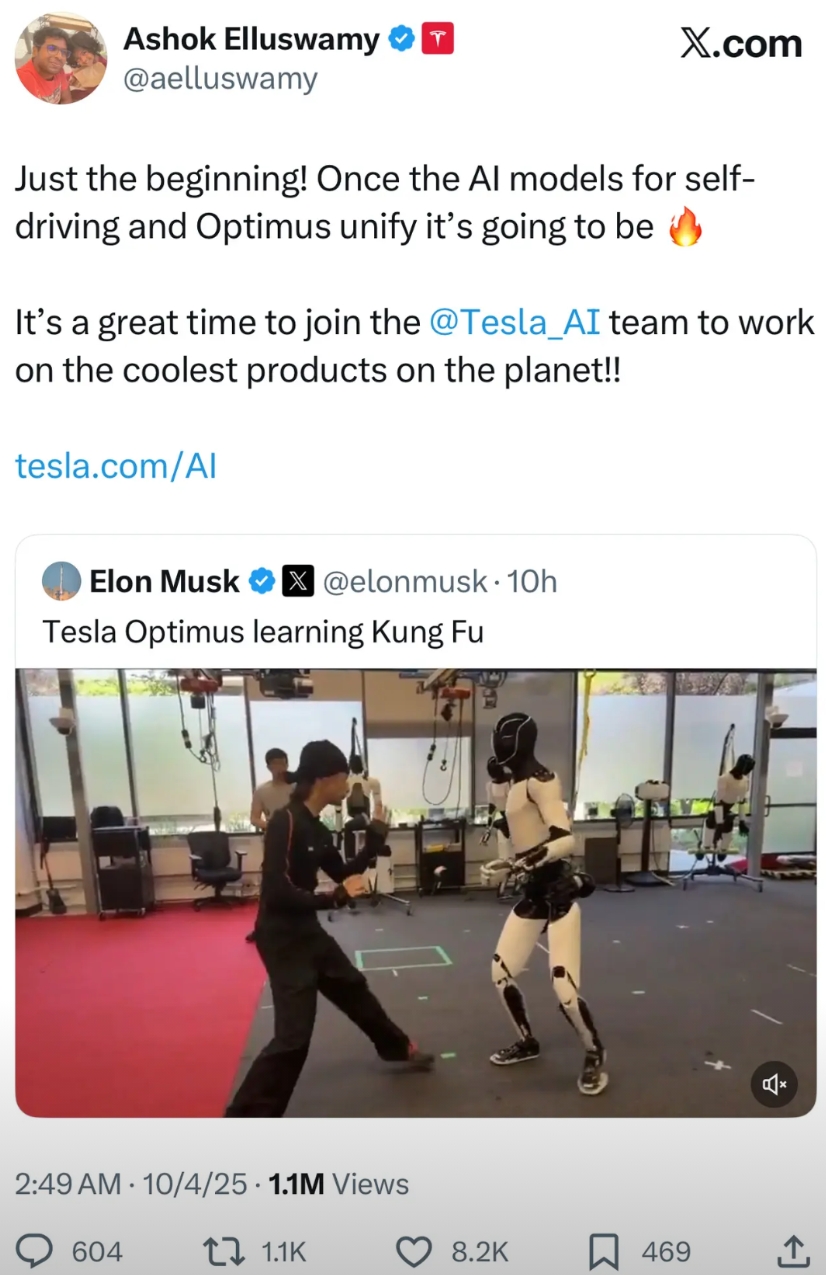Open Ashok Elluswamy's profile picture
The width and height of the screenshot is (826, 1275).
(61, 59)
